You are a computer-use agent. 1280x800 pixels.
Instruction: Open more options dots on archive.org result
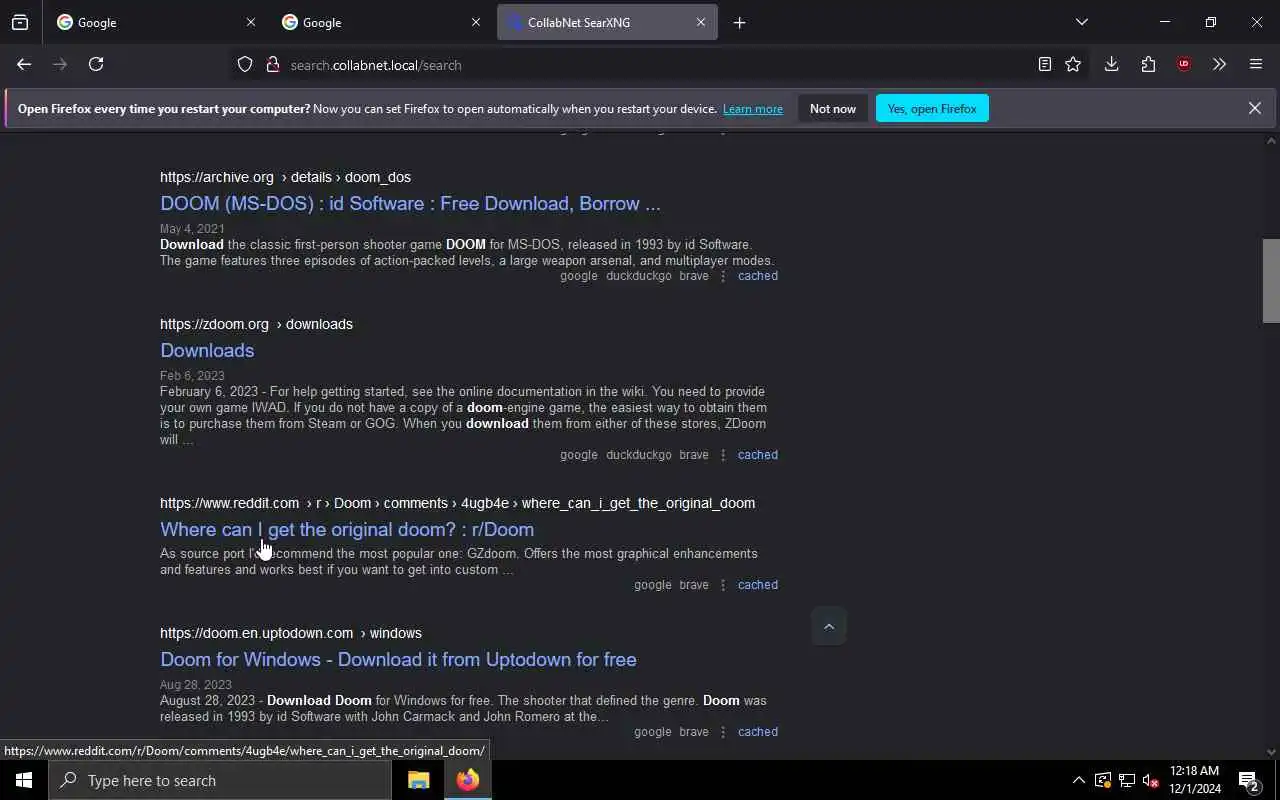pyautogui.click(x=723, y=276)
